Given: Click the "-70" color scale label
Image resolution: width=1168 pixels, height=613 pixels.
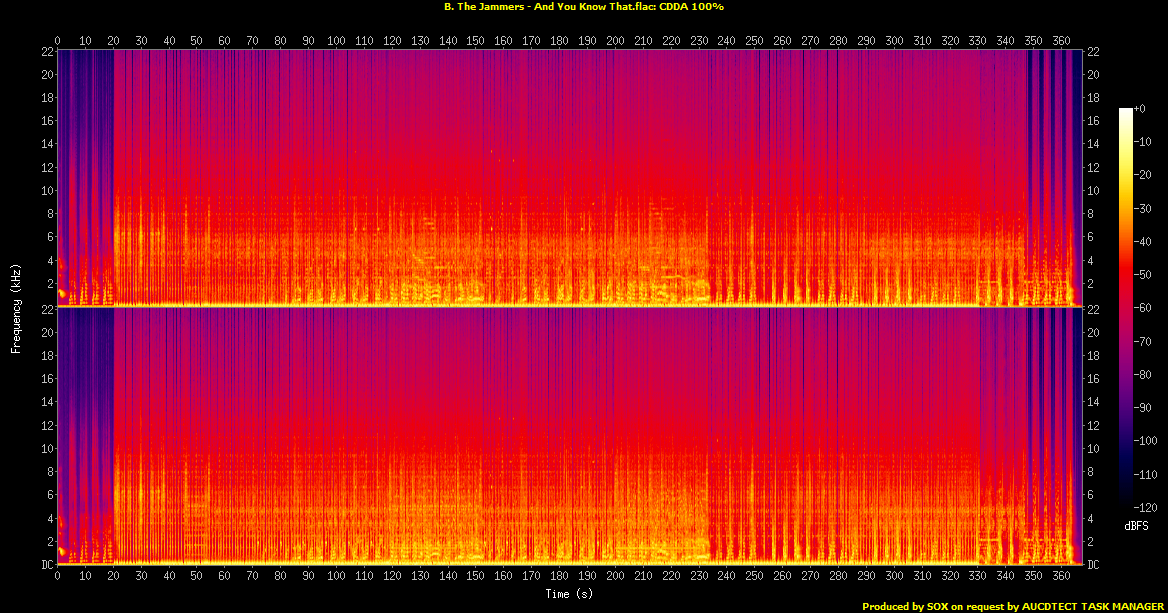Looking at the screenshot, I should click(x=1143, y=341).
